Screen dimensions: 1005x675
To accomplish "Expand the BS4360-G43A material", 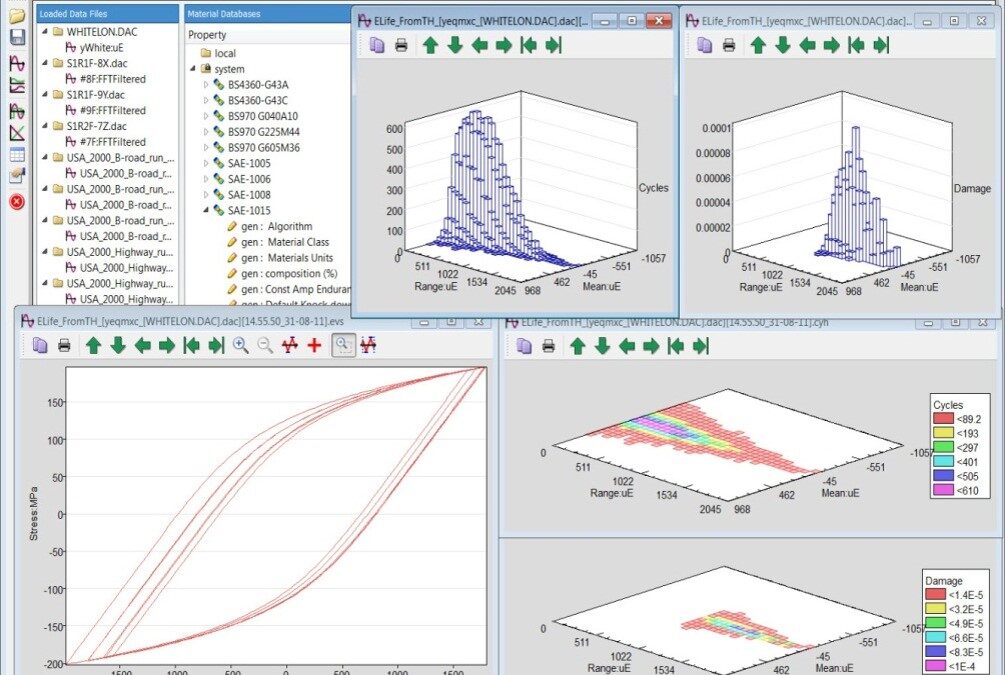I will click(x=206, y=85).
